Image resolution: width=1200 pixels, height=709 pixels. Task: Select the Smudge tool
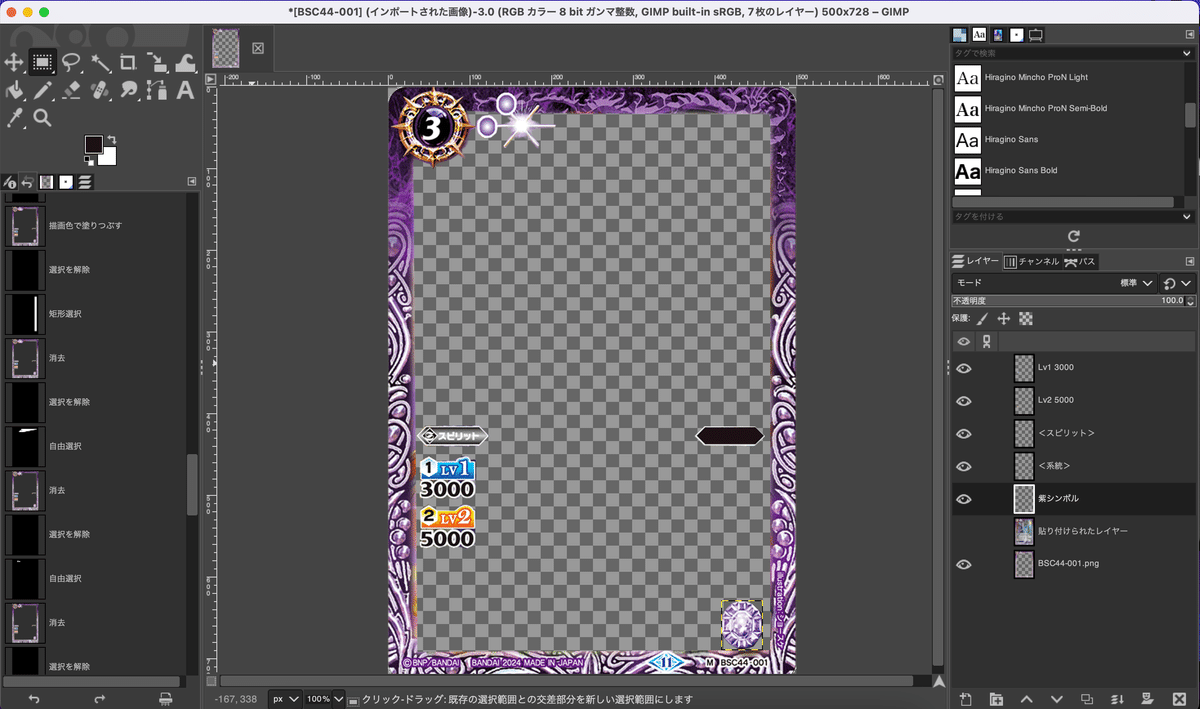coord(128,90)
